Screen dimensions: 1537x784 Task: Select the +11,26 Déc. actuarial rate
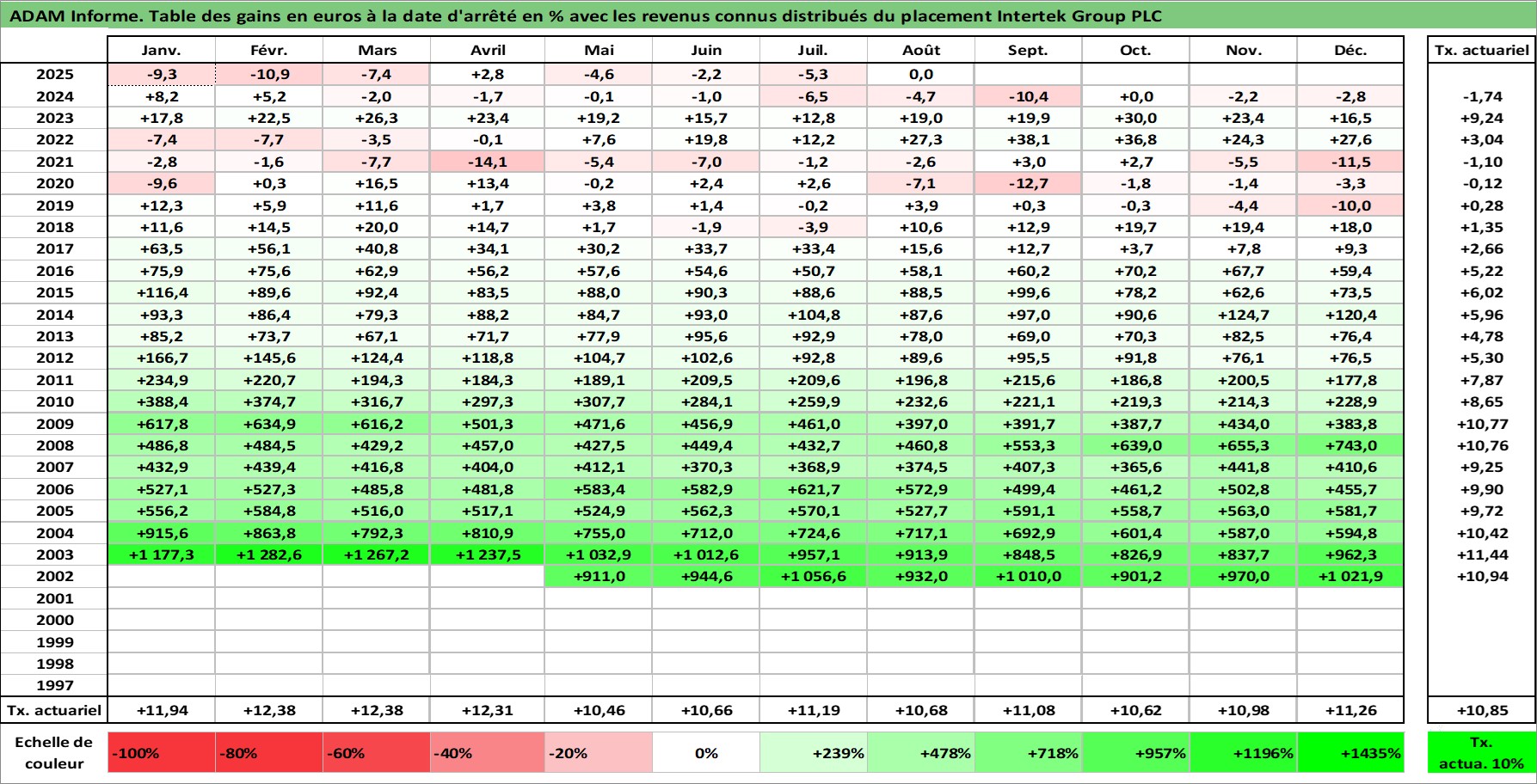pyautogui.click(x=1350, y=710)
